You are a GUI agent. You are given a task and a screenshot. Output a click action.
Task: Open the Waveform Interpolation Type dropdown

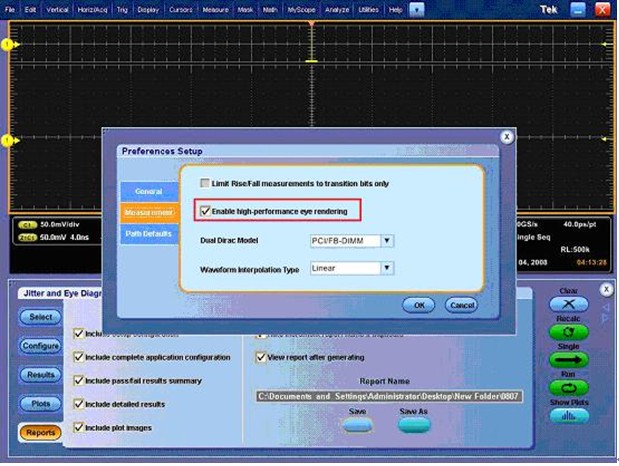387,268
